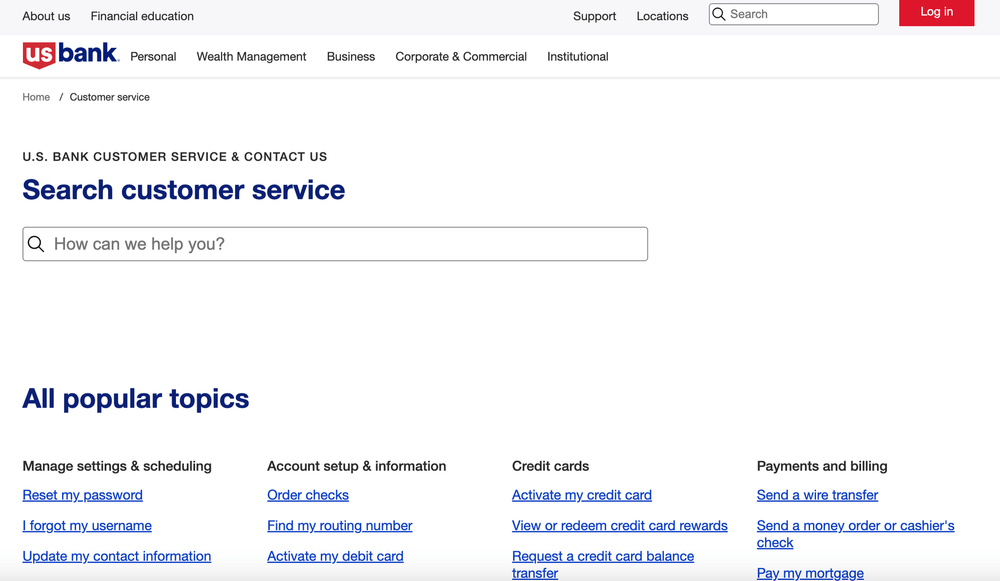Open Activate my credit card link
This screenshot has width=1000, height=581.
[x=582, y=495]
